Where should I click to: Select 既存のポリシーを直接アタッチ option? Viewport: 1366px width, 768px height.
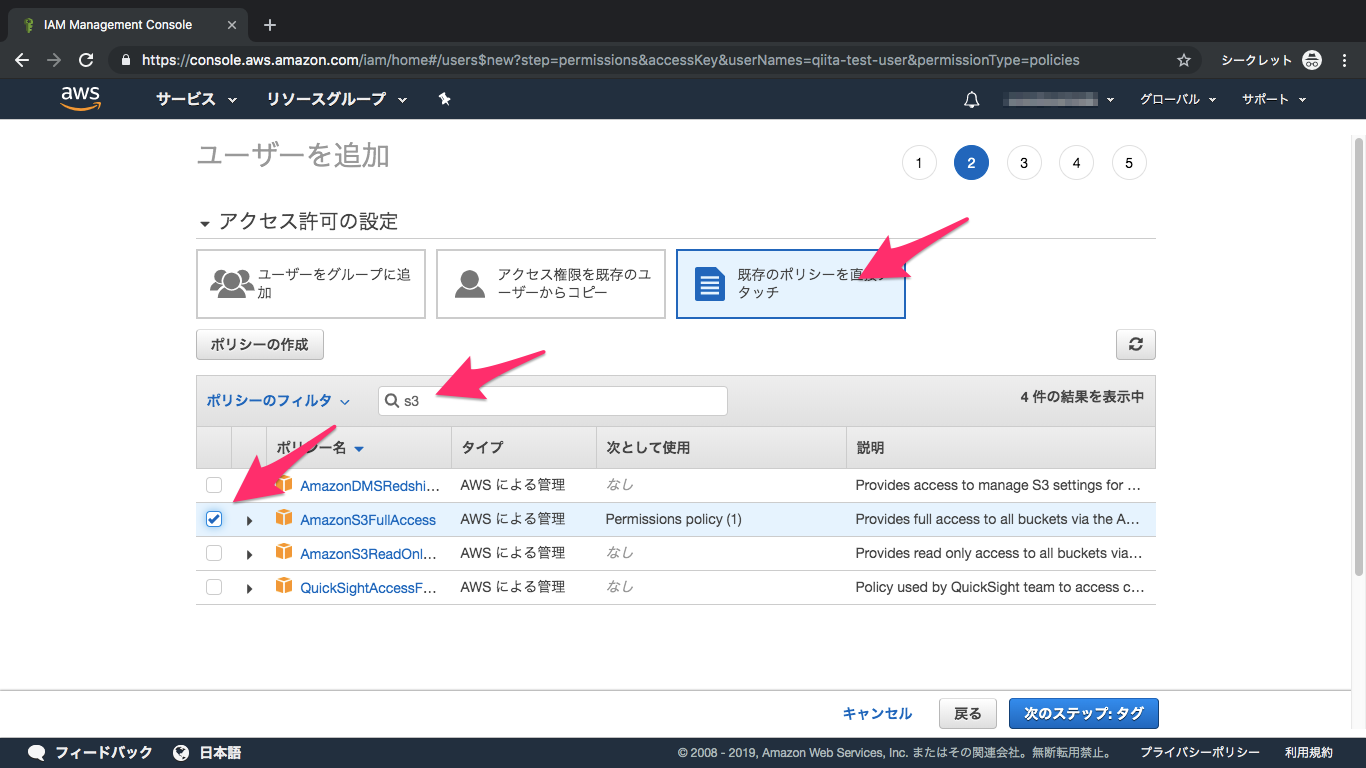(x=791, y=284)
